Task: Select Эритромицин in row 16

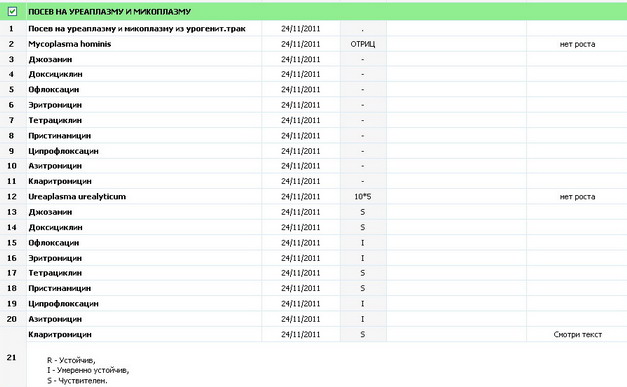Action: (x=55, y=258)
